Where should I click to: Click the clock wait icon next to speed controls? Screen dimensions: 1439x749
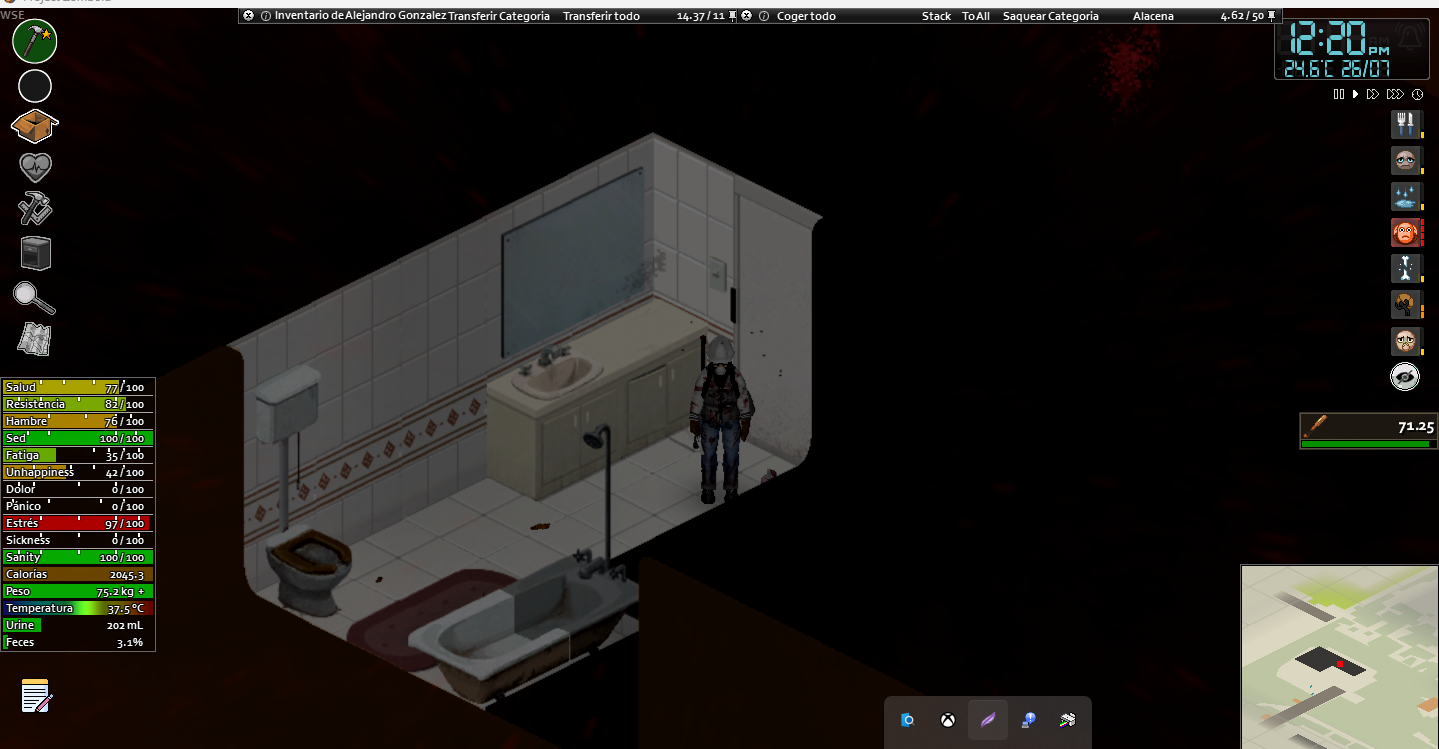1417,94
